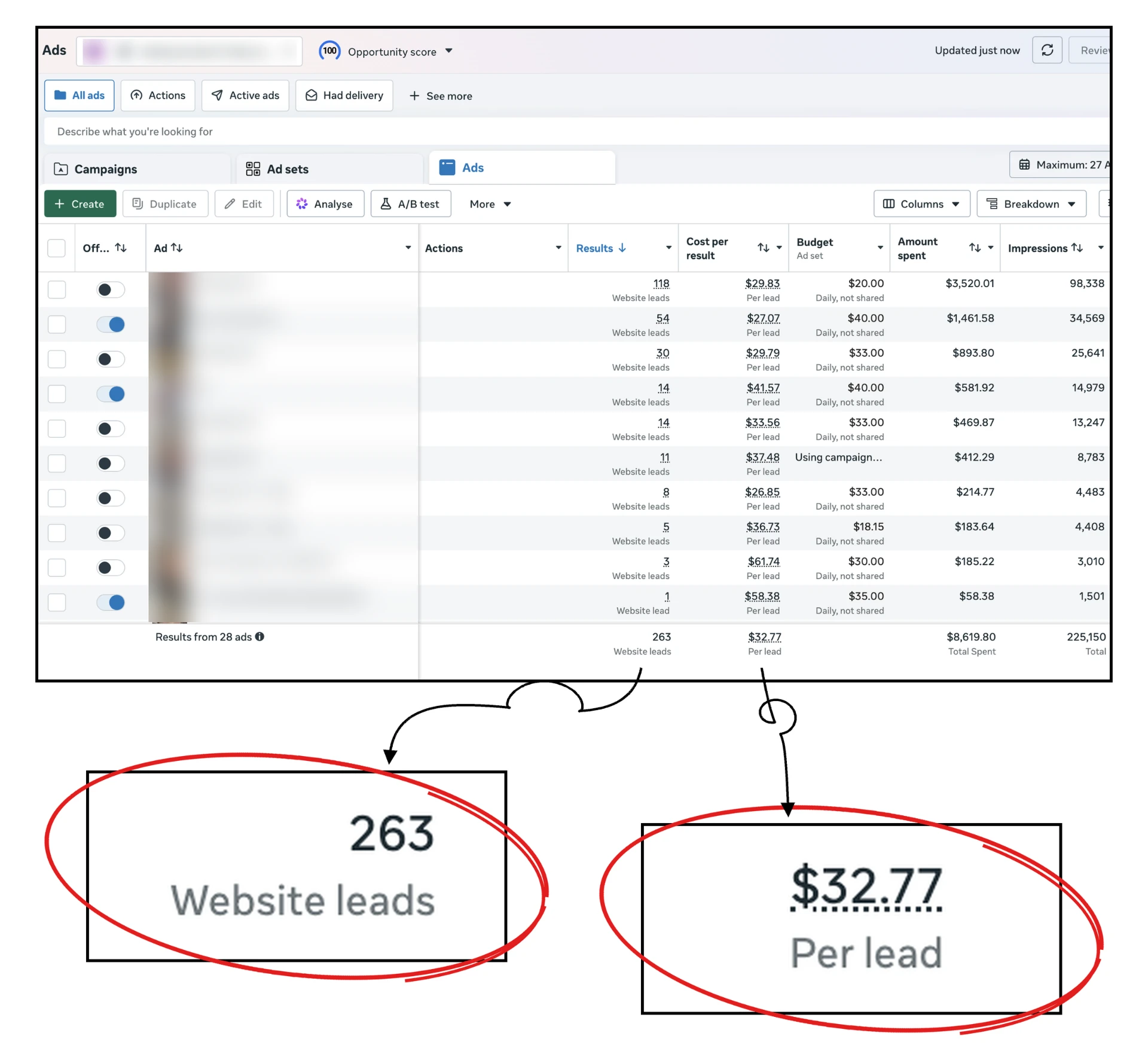1148x1048 pixels.
Task: Click the 'Describe what you're looking for' search field
Action: [577, 132]
